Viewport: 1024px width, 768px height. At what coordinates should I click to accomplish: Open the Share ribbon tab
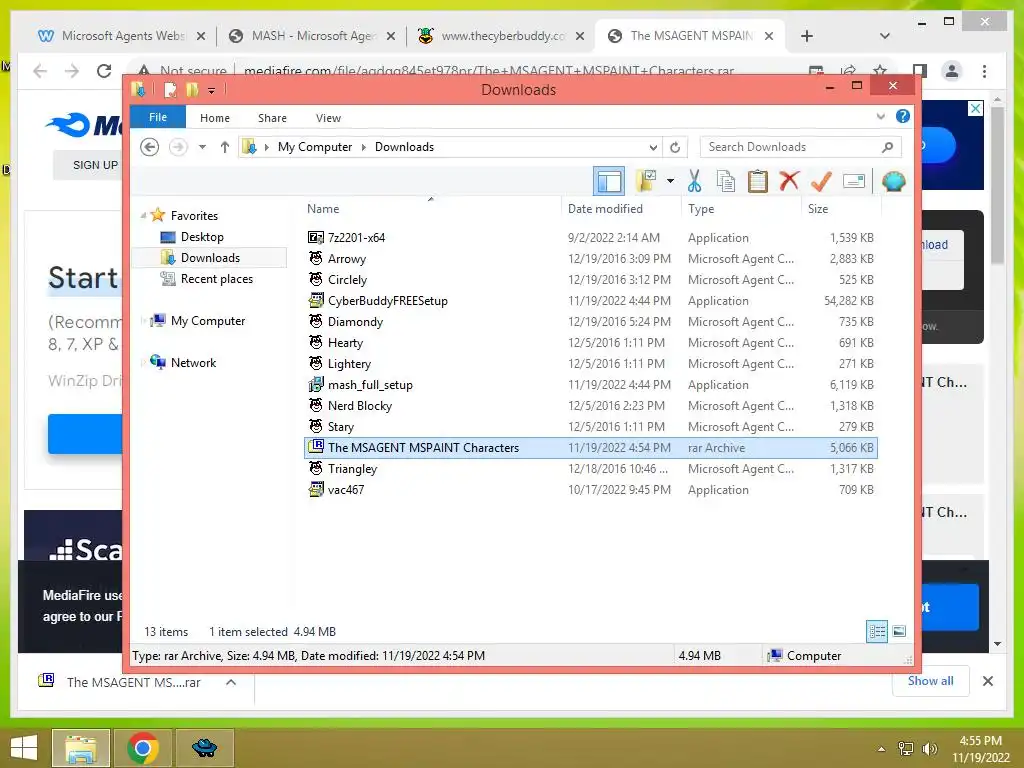(272, 118)
